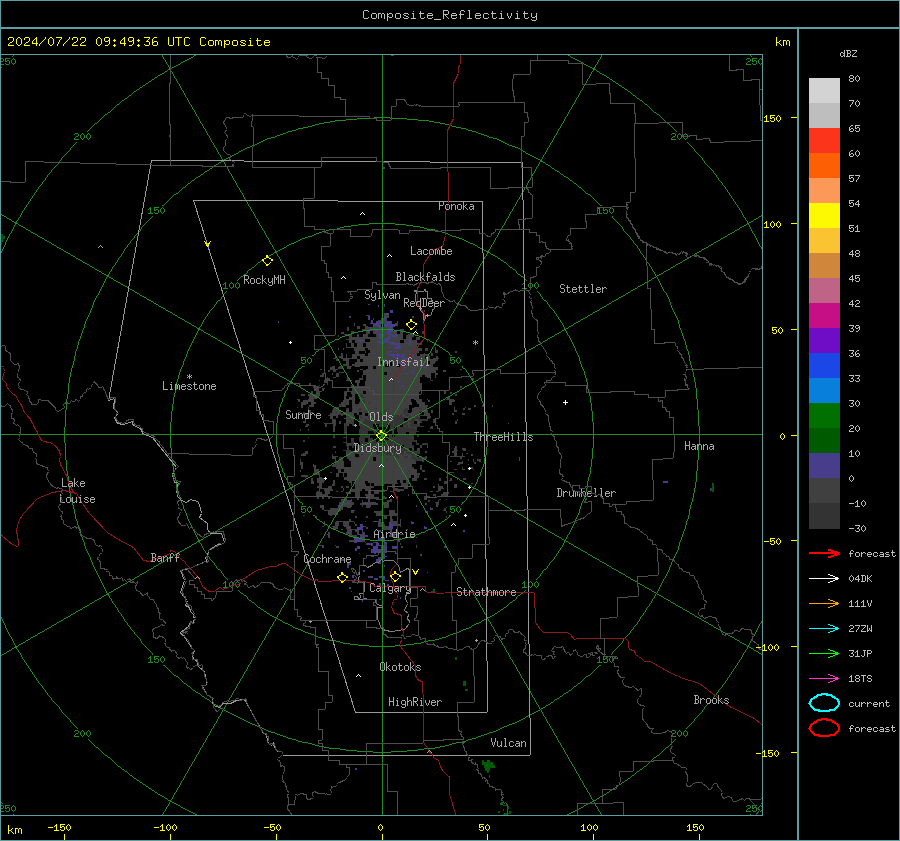Click yellow diamond marker beside RockyMH
The height and width of the screenshot is (841, 900).
pyautogui.click(x=267, y=261)
